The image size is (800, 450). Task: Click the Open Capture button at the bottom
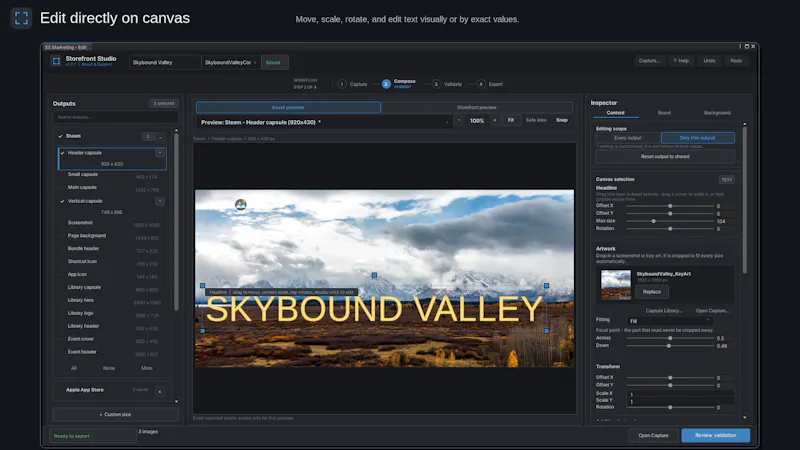click(x=653, y=435)
